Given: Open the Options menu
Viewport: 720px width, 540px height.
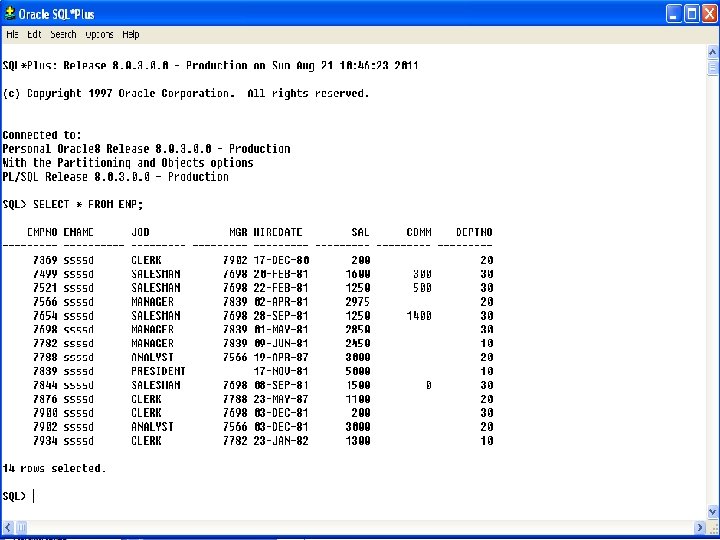Looking at the screenshot, I should click(99, 34).
